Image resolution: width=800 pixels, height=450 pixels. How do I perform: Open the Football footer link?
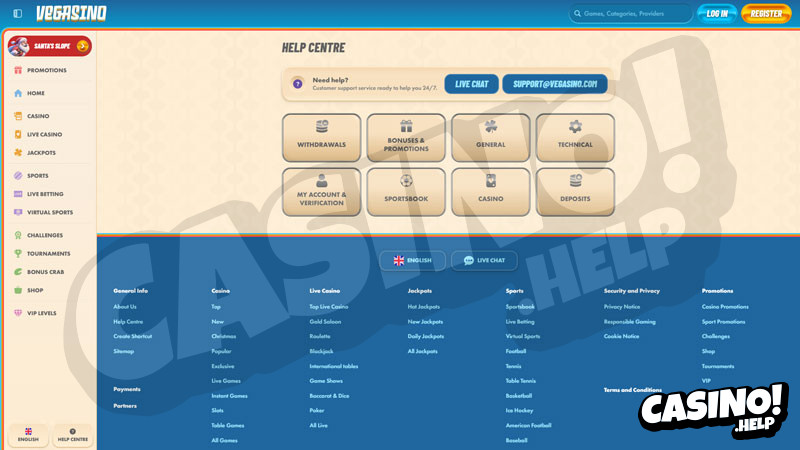tap(516, 352)
